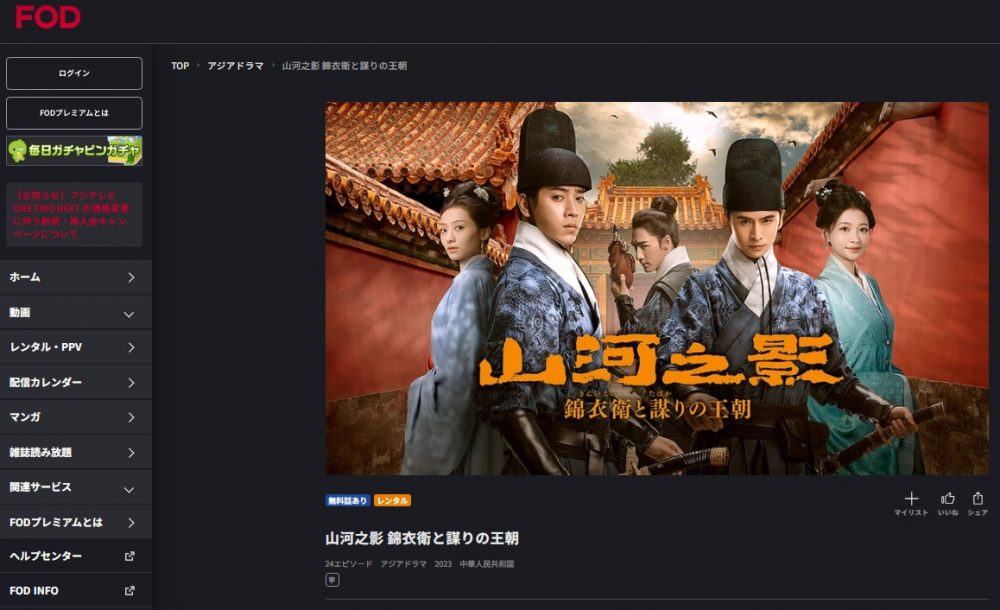The image size is (1000, 610).
Task: Go to マンガ menu item
Action: click(x=76, y=417)
